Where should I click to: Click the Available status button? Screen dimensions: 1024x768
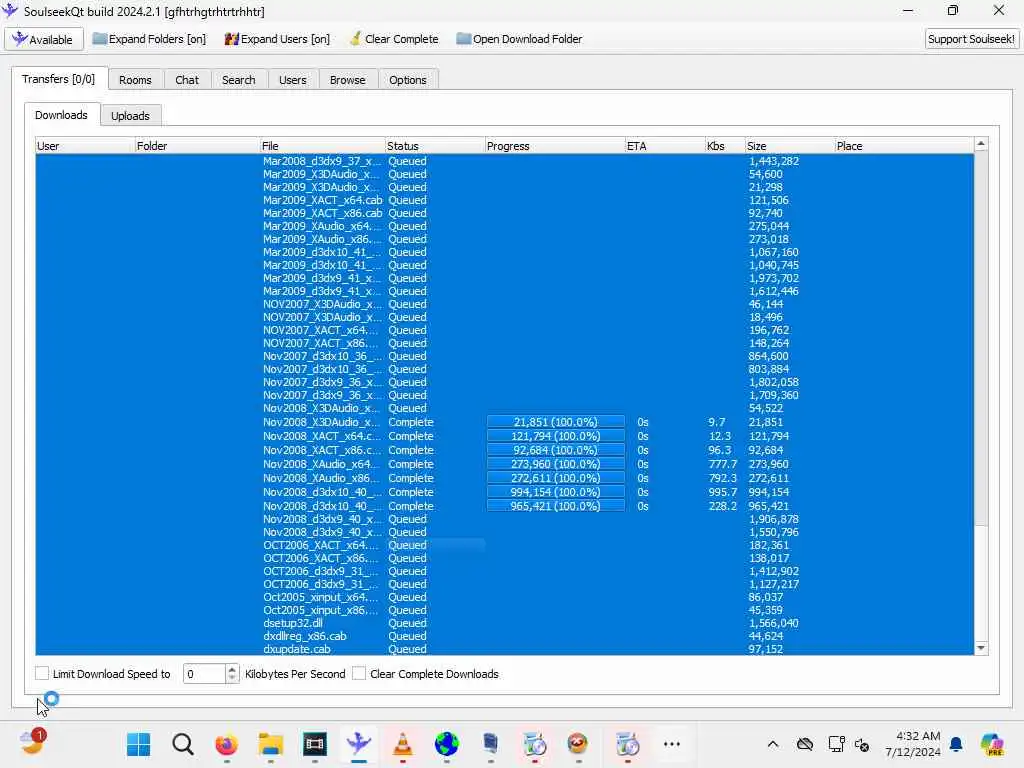(44, 39)
